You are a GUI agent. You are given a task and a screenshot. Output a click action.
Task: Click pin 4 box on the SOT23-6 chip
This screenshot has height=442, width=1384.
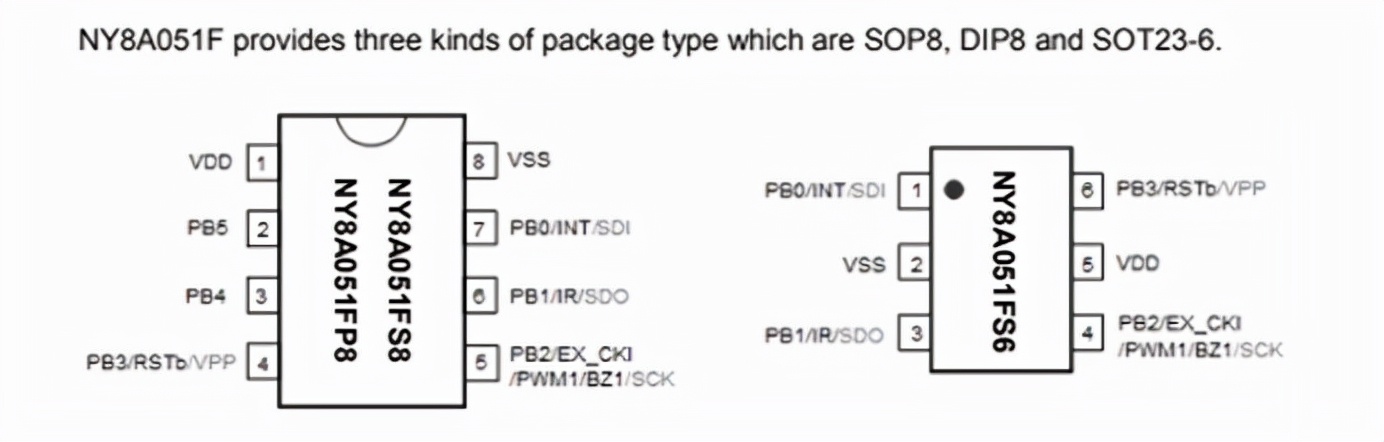pyautogui.click(x=1088, y=334)
